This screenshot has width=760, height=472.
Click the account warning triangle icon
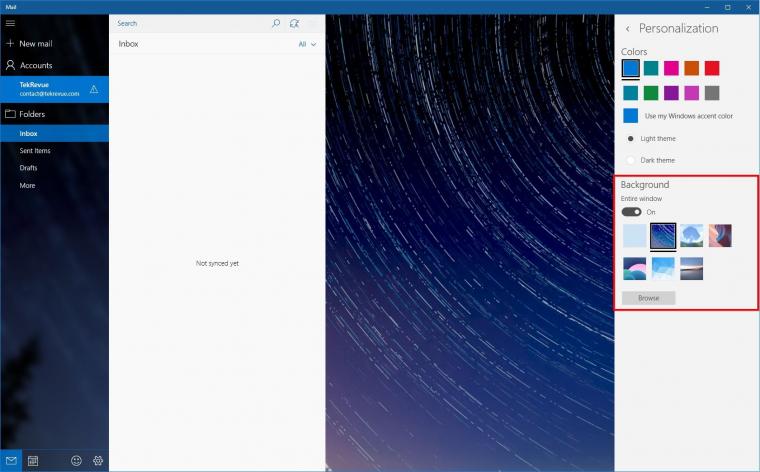[x=94, y=89]
